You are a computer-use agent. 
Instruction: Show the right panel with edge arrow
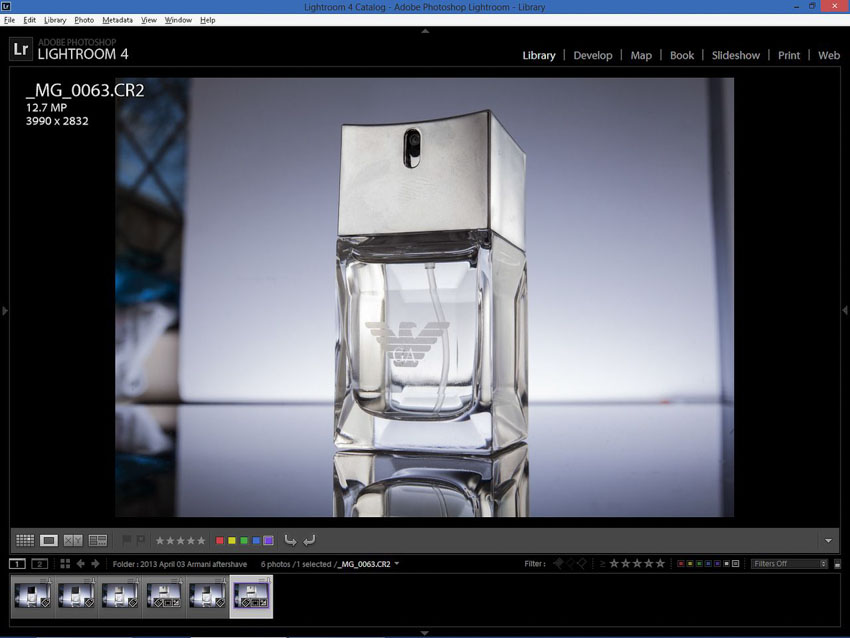(845, 311)
